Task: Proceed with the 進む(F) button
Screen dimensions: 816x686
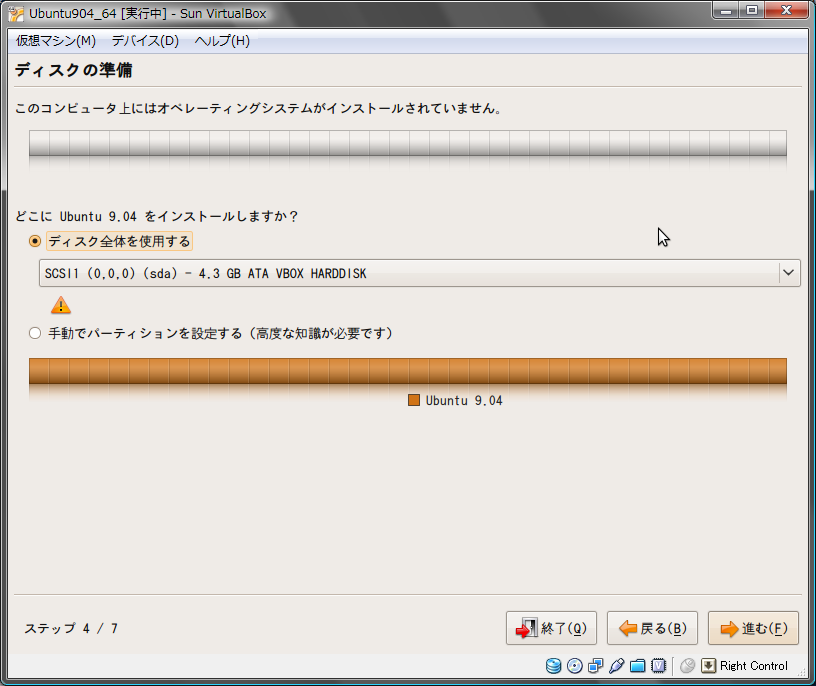Action: click(x=753, y=628)
